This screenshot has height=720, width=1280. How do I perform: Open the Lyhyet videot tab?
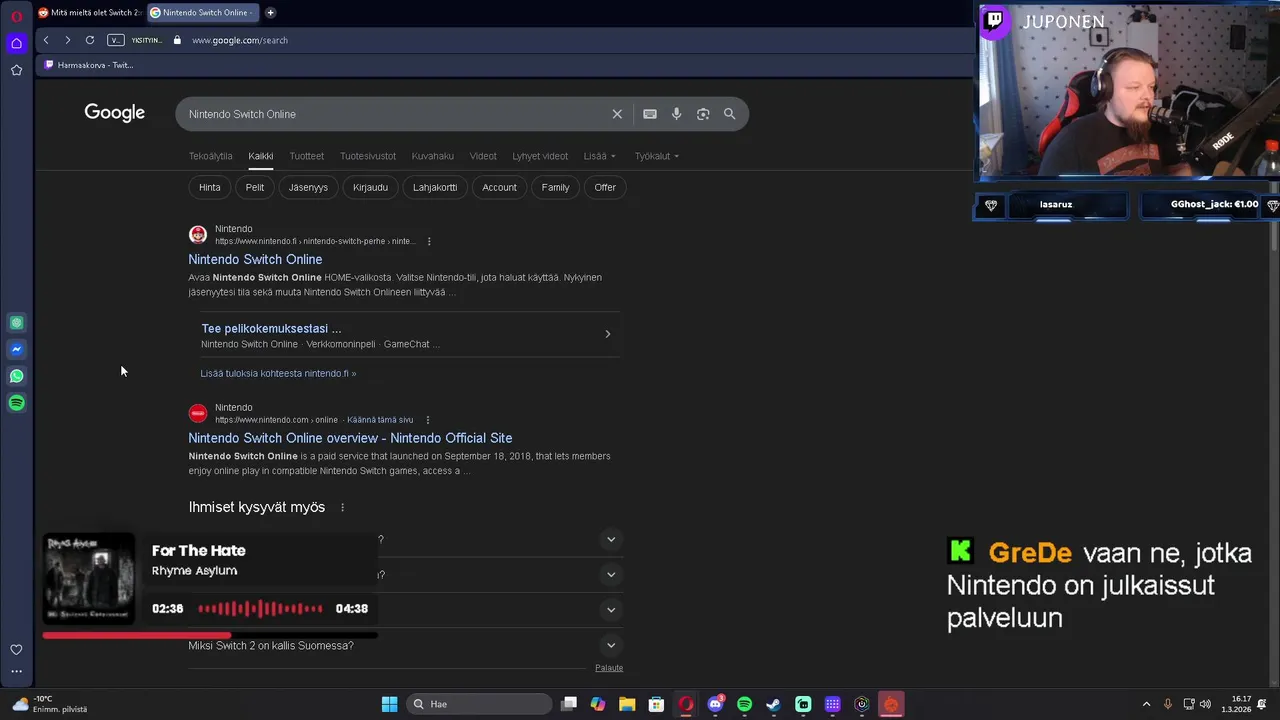(540, 156)
